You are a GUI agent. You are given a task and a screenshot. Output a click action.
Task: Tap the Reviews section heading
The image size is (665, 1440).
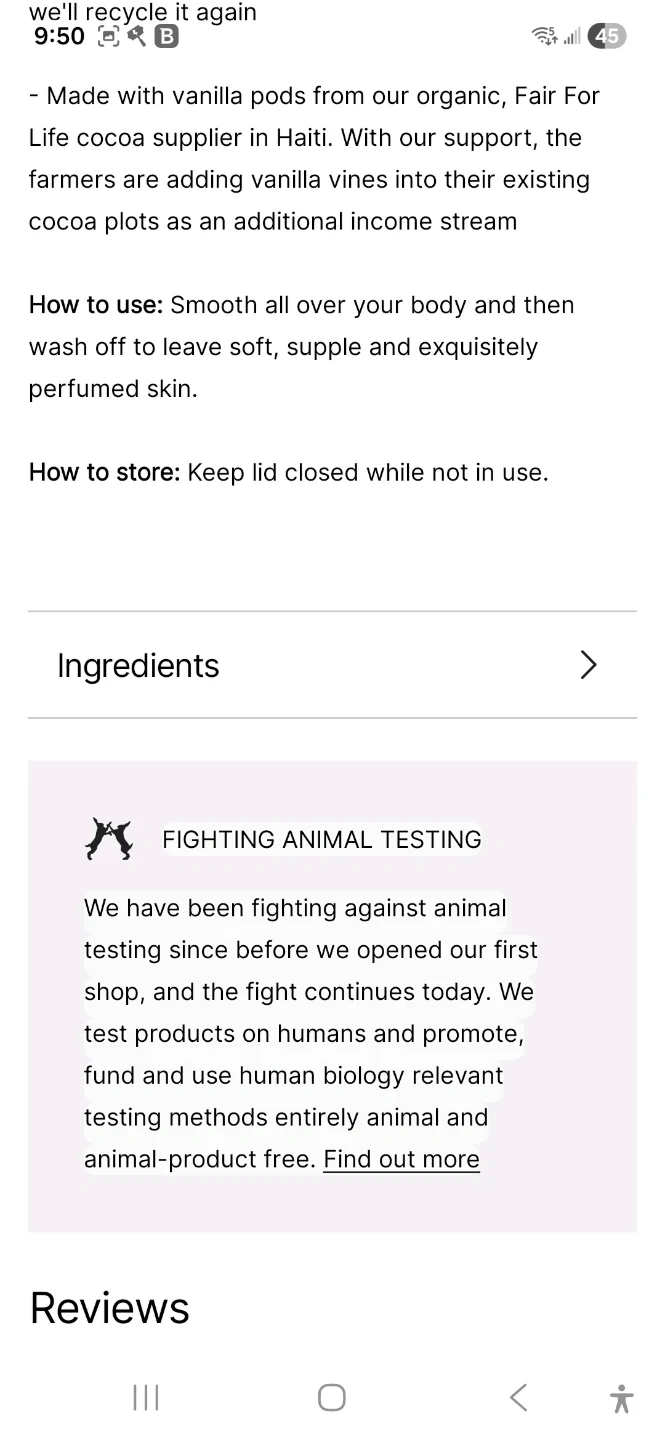click(109, 1308)
